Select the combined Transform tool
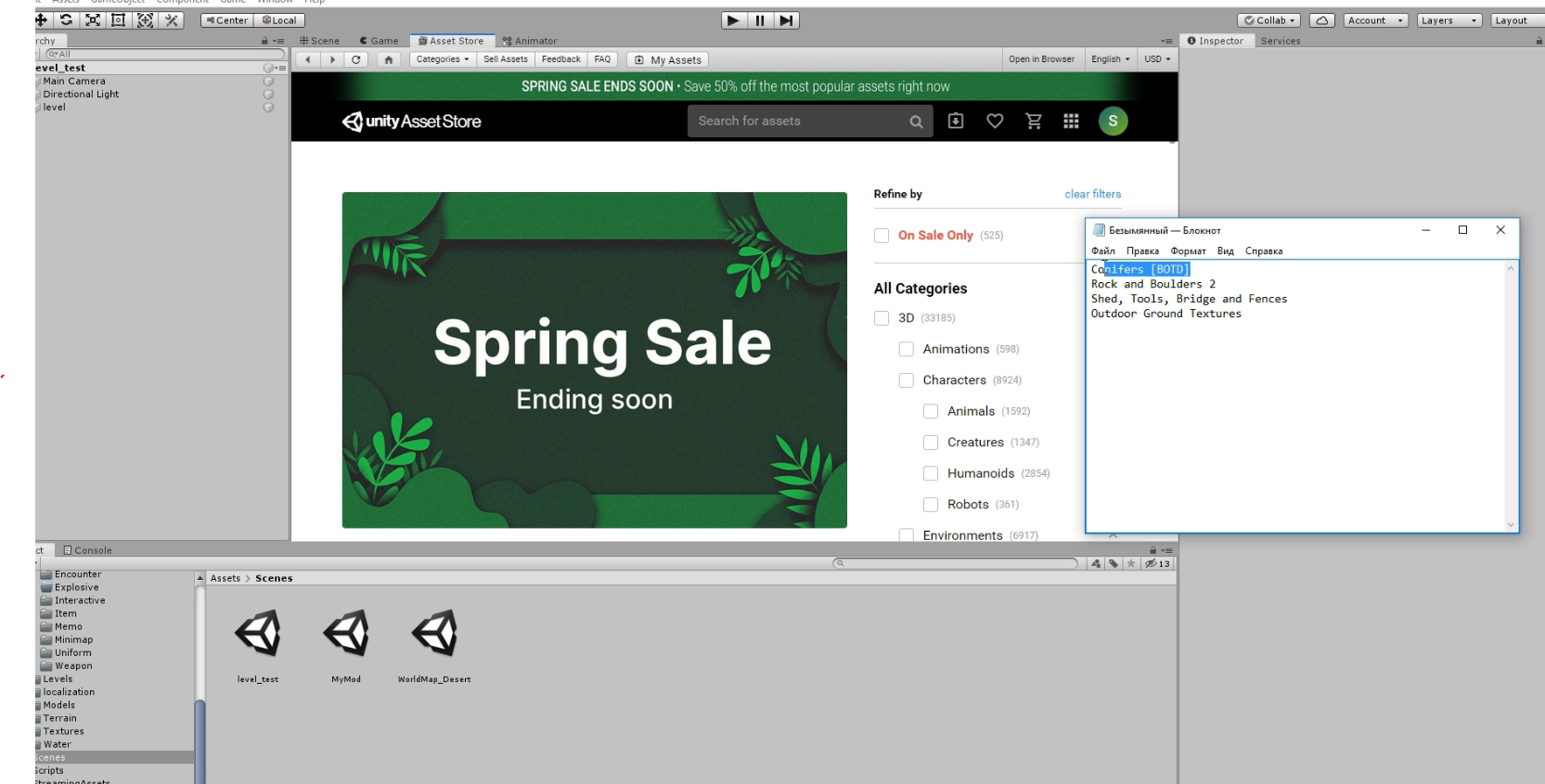The image size is (1545, 784). [145, 20]
